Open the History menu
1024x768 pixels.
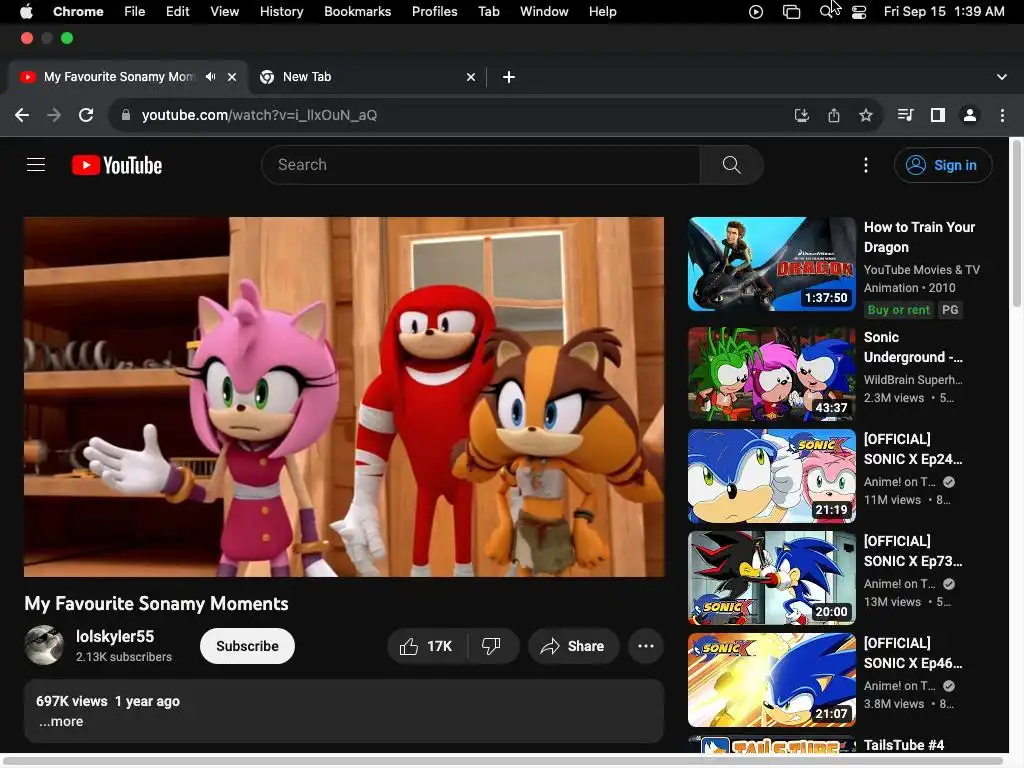[x=281, y=12]
